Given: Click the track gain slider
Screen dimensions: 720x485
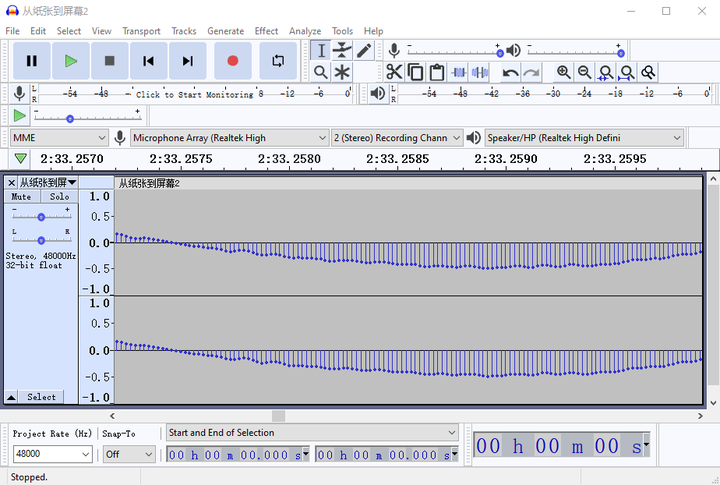Looking at the screenshot, I should pyautogui.click(x=41, y=217).
